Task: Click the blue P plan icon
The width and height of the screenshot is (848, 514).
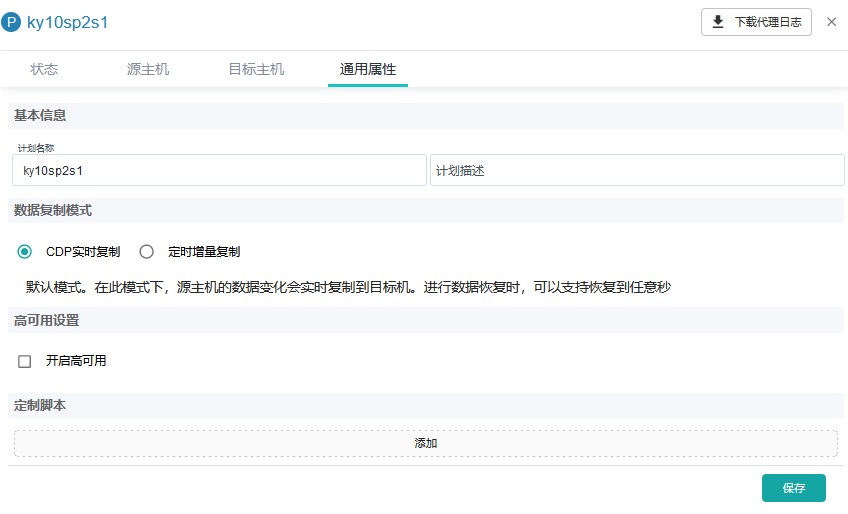Action: tap(12, 22)
